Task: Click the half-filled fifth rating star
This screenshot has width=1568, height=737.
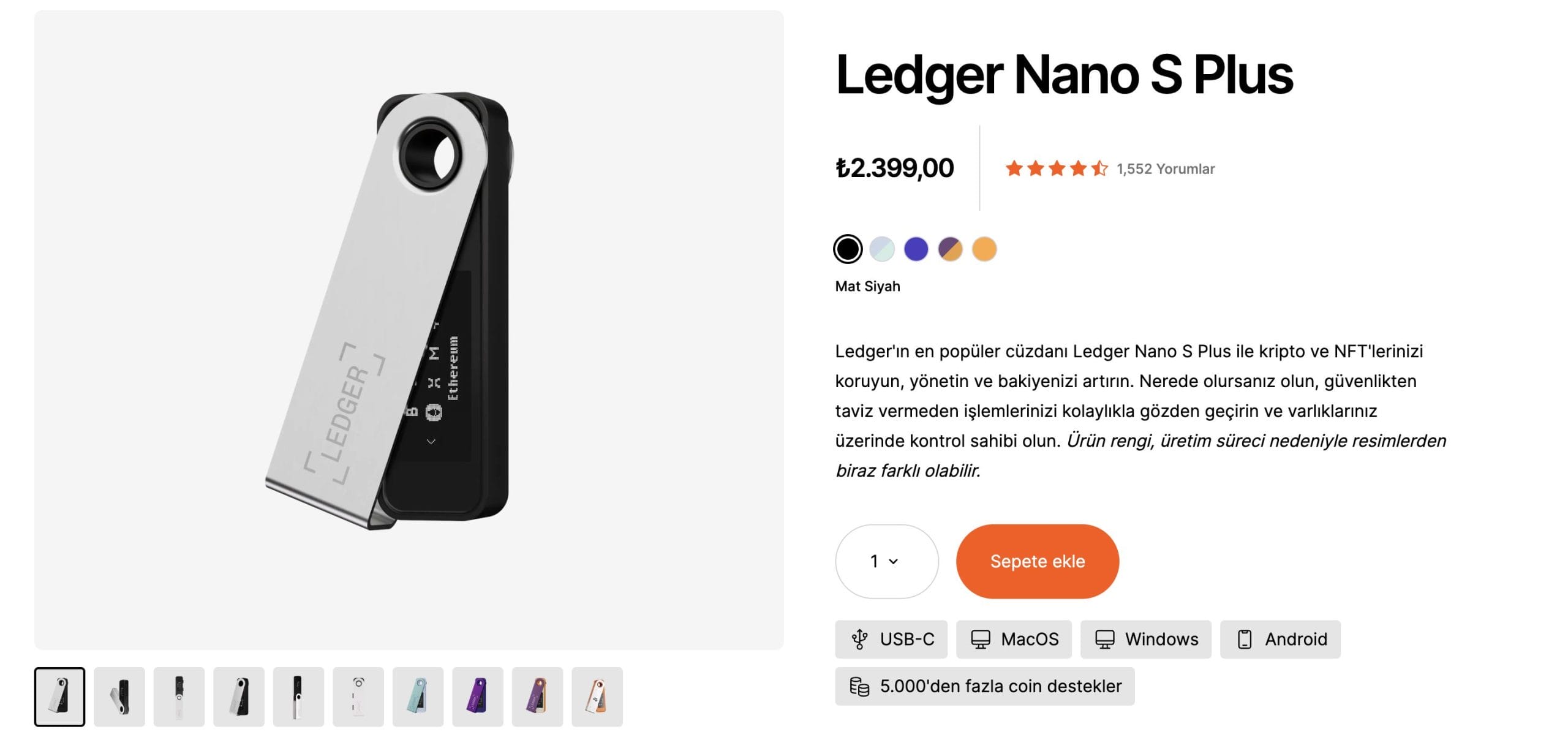Action: click(x=1099, y=167)
